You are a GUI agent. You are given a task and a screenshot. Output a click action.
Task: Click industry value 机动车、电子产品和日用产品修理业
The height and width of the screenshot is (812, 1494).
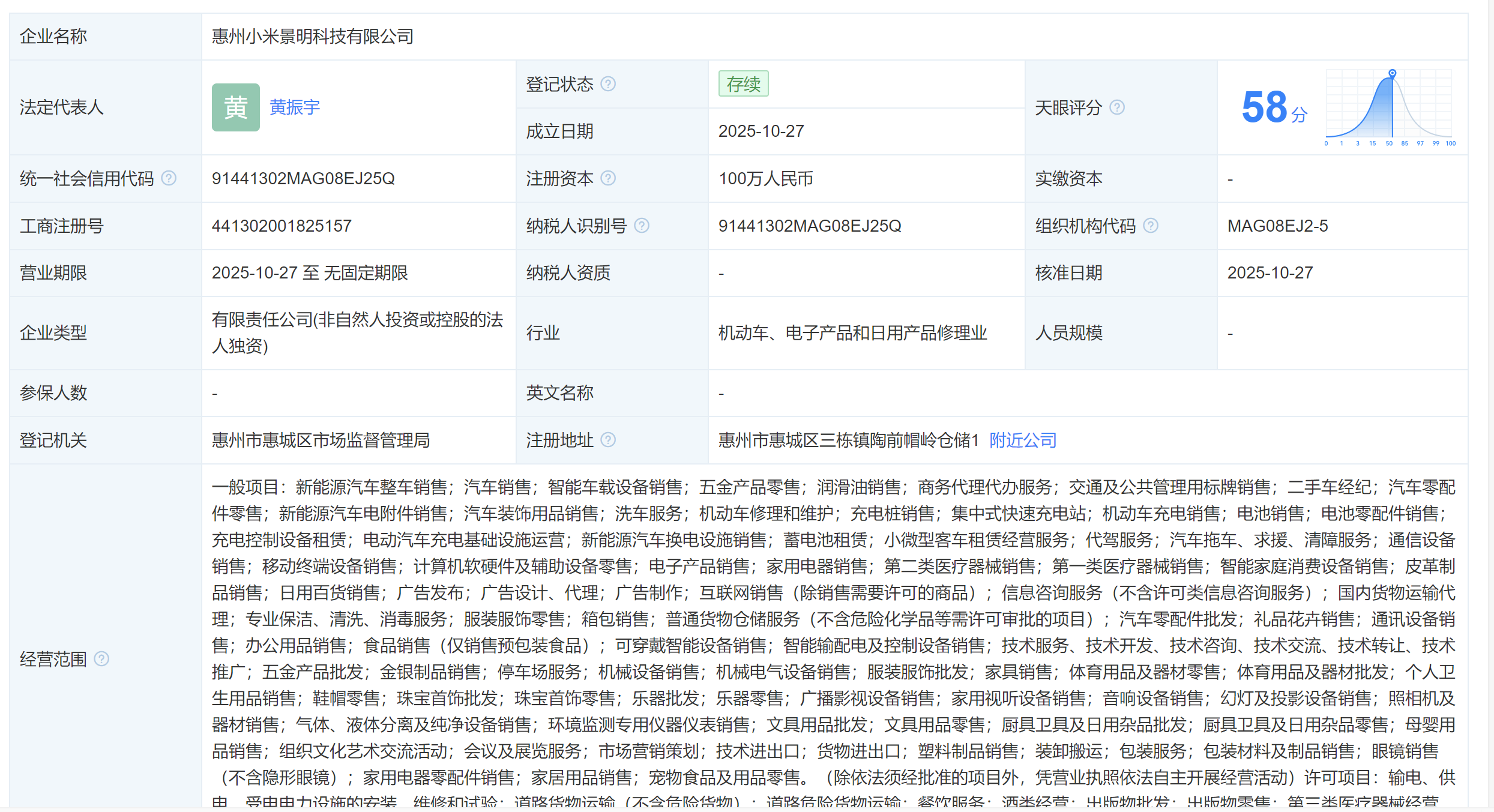tap(853, 332)
